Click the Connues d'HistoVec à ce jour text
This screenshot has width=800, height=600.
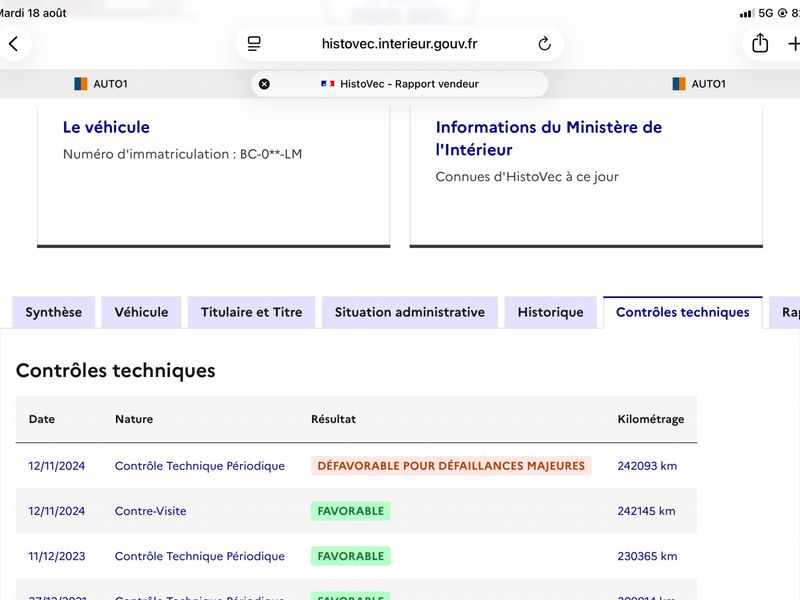(527, 177)
